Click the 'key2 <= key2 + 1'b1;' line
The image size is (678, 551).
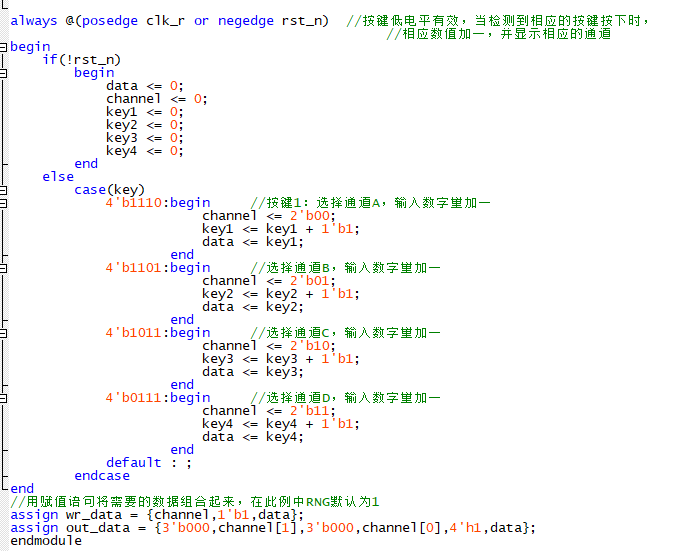point(281,294)
